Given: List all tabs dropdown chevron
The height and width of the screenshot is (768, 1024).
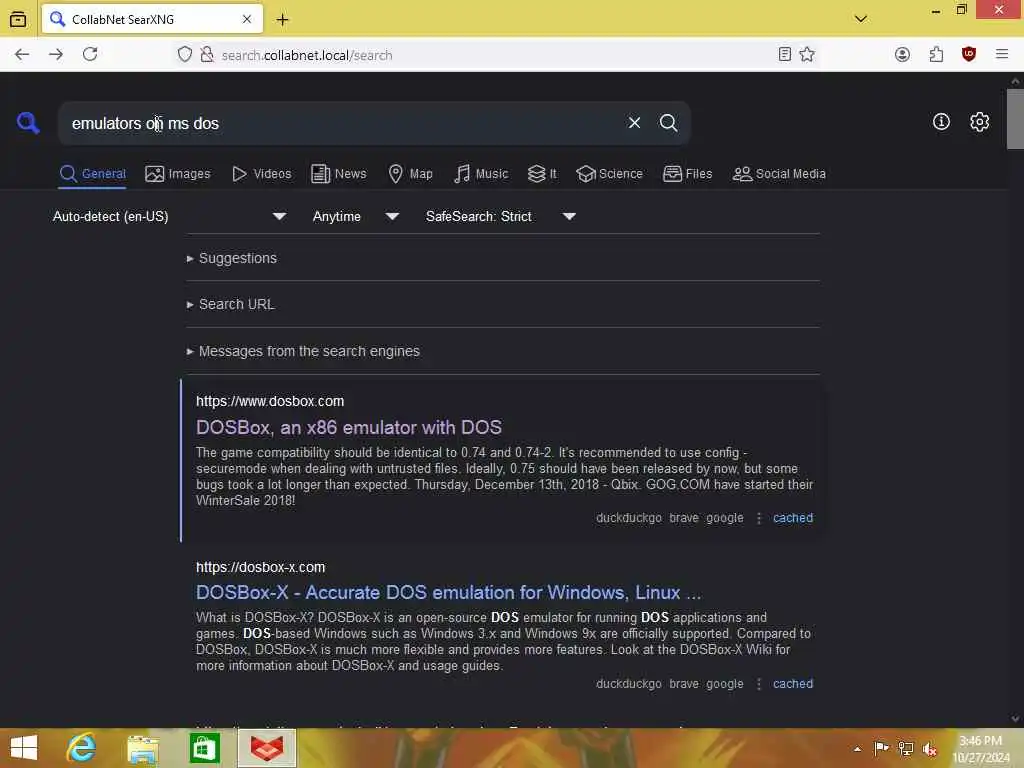Looking at the screenshot, I should point(861,19).
